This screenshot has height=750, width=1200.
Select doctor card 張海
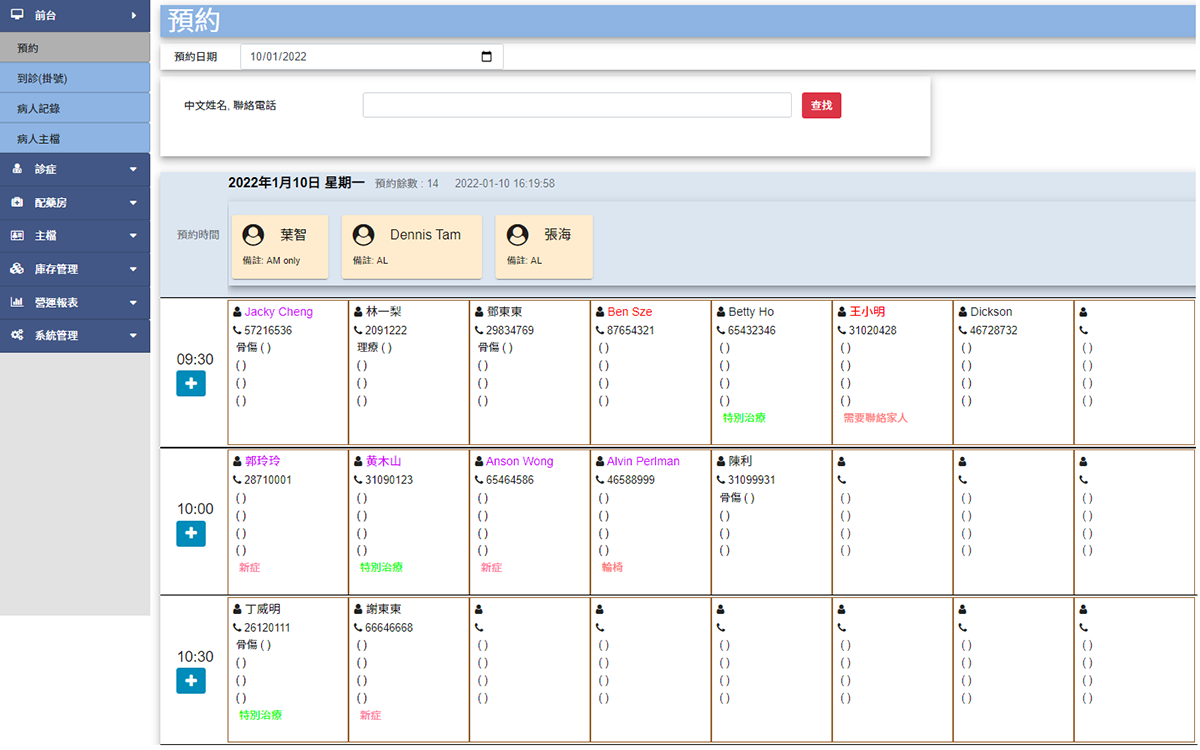click(x=544, y=247)
